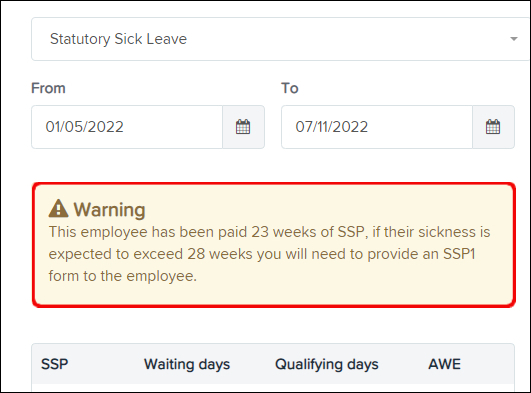Viewport: 531px width, 393px height.
Task: Click the SSP column header
Action: click(55, 364)
